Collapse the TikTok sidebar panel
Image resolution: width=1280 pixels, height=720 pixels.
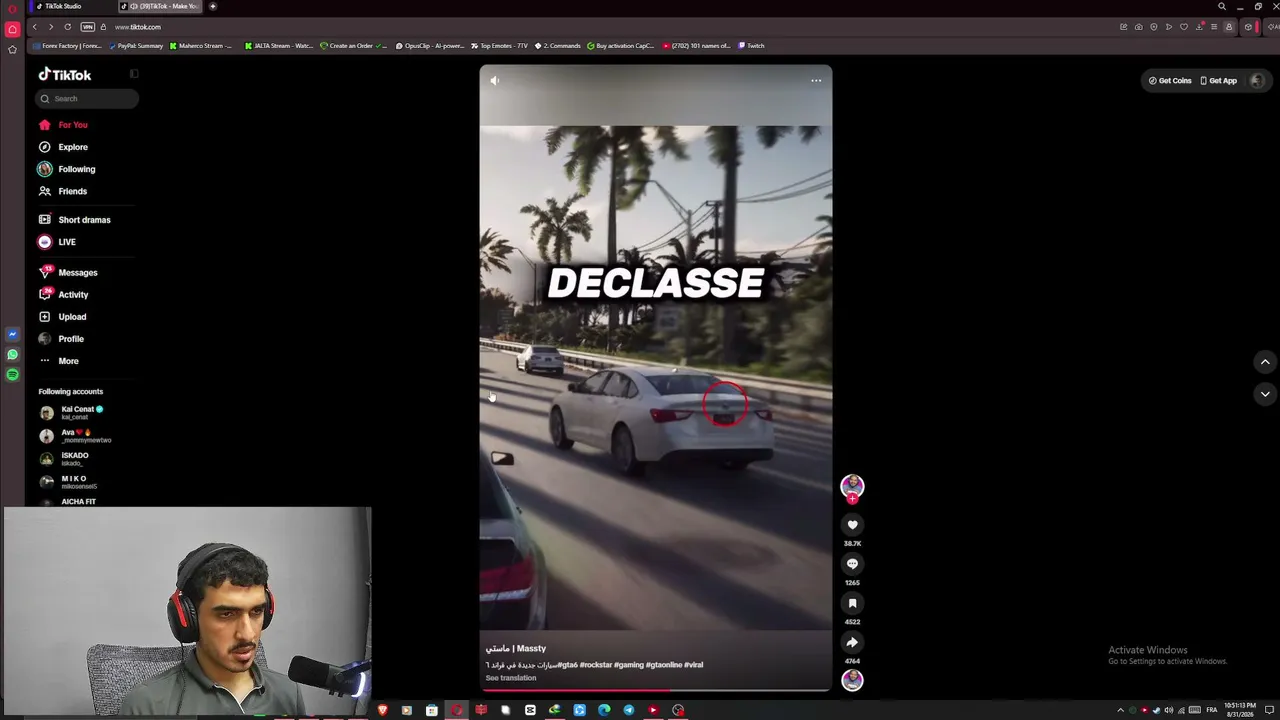[134, 74]
